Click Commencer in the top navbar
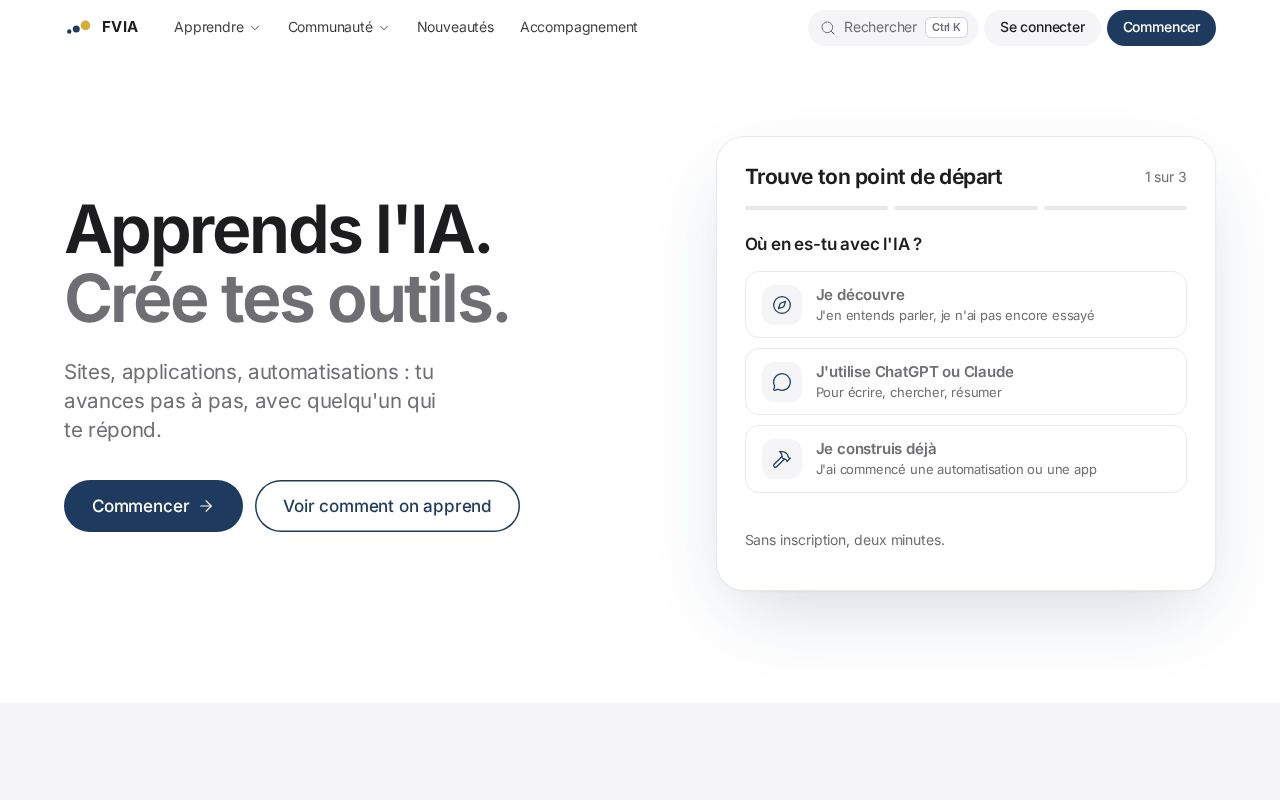The width and height of the screenshot is (1280, 800). 1161,28
